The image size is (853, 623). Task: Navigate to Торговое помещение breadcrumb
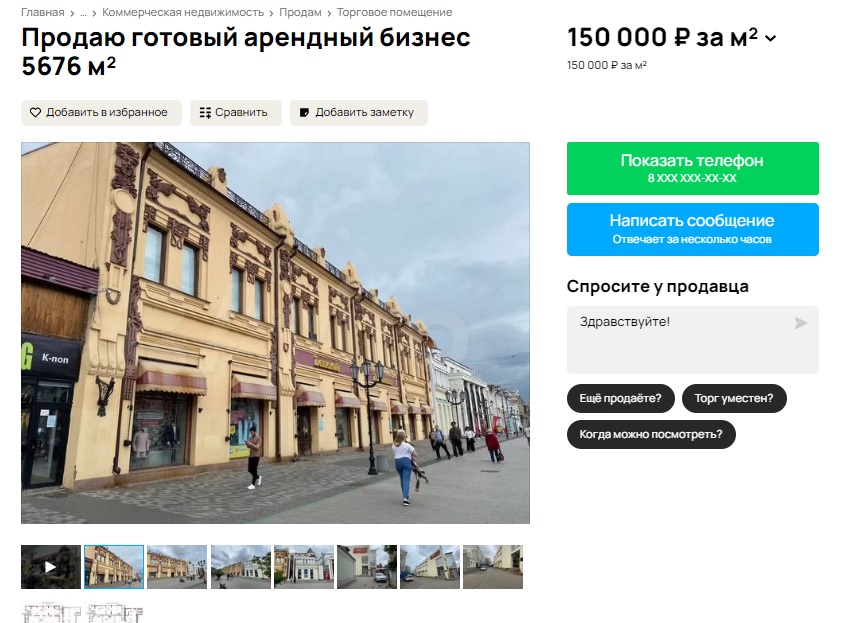click(x=394, y=12)
